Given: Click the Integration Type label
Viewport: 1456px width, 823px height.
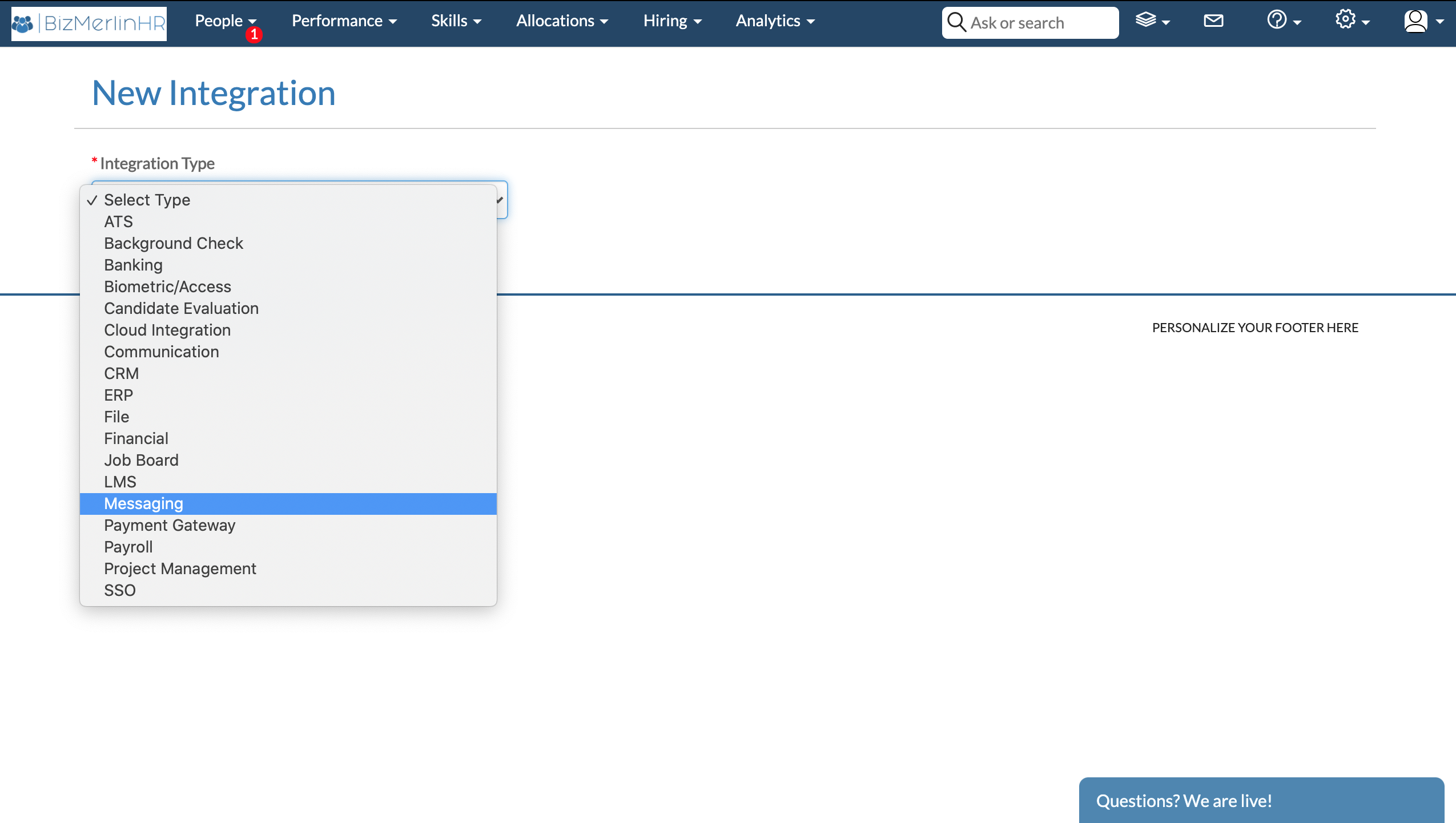Looking at the screenshot, I should [157, 164].
